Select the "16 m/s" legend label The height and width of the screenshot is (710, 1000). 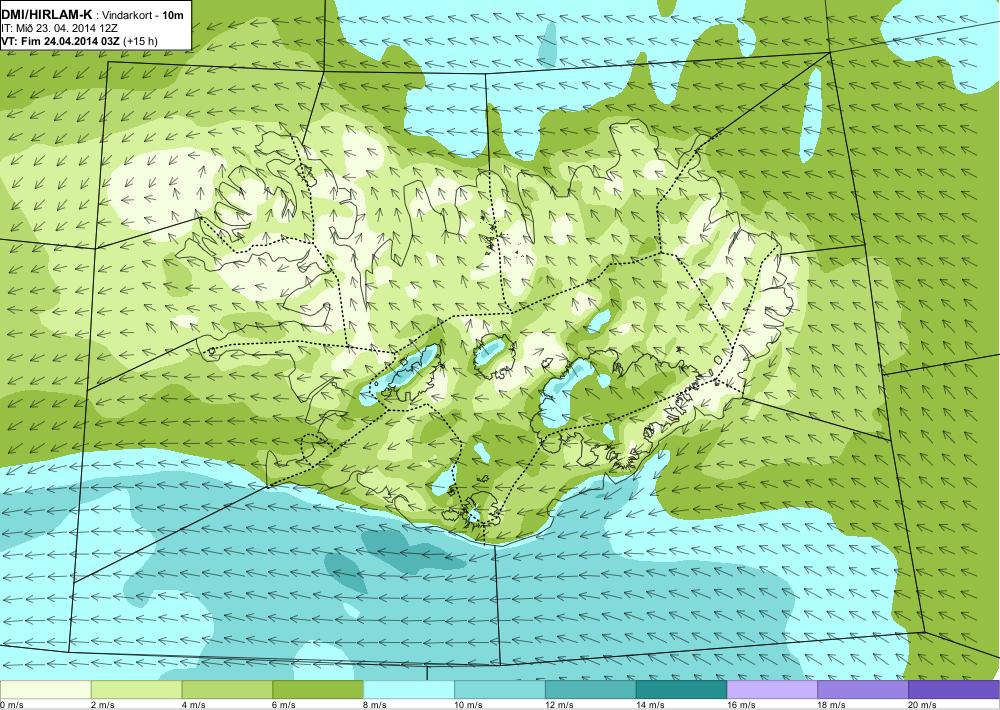(x=741, y=705)
